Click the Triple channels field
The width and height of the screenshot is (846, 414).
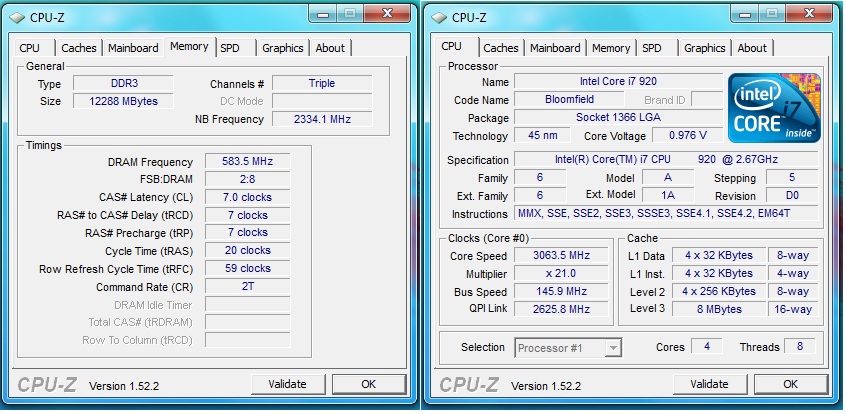(322, 83)
